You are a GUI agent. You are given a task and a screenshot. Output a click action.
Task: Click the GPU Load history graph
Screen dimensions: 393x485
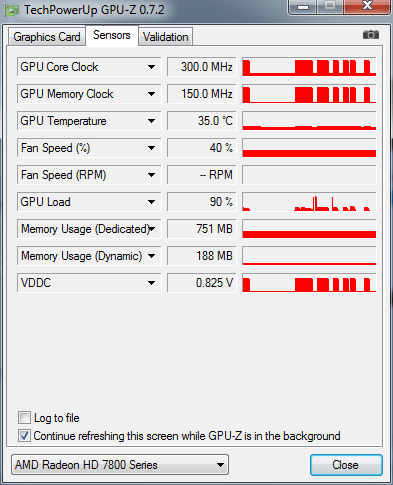pos(309,202)
